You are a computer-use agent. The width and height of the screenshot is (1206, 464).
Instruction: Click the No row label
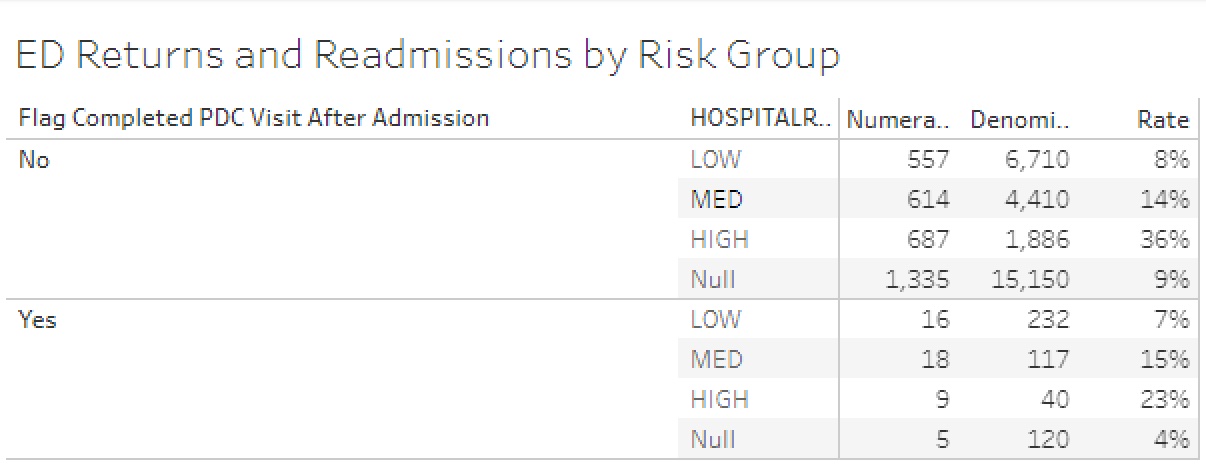tap(34, 159)
